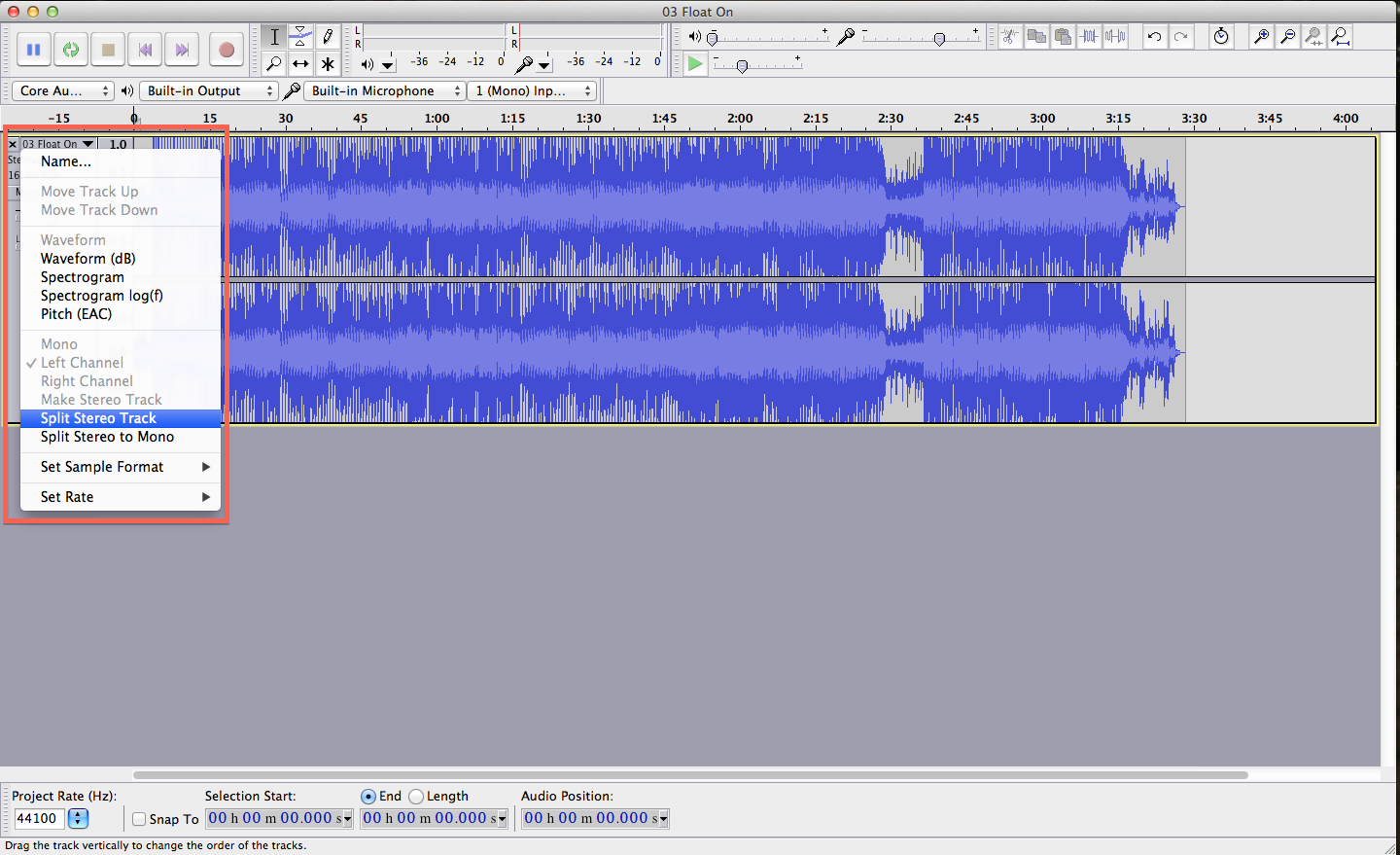The image size is (1400, 855).
Task: Choose Pitch (EAC) view
Action: click(x=121, y=314)
